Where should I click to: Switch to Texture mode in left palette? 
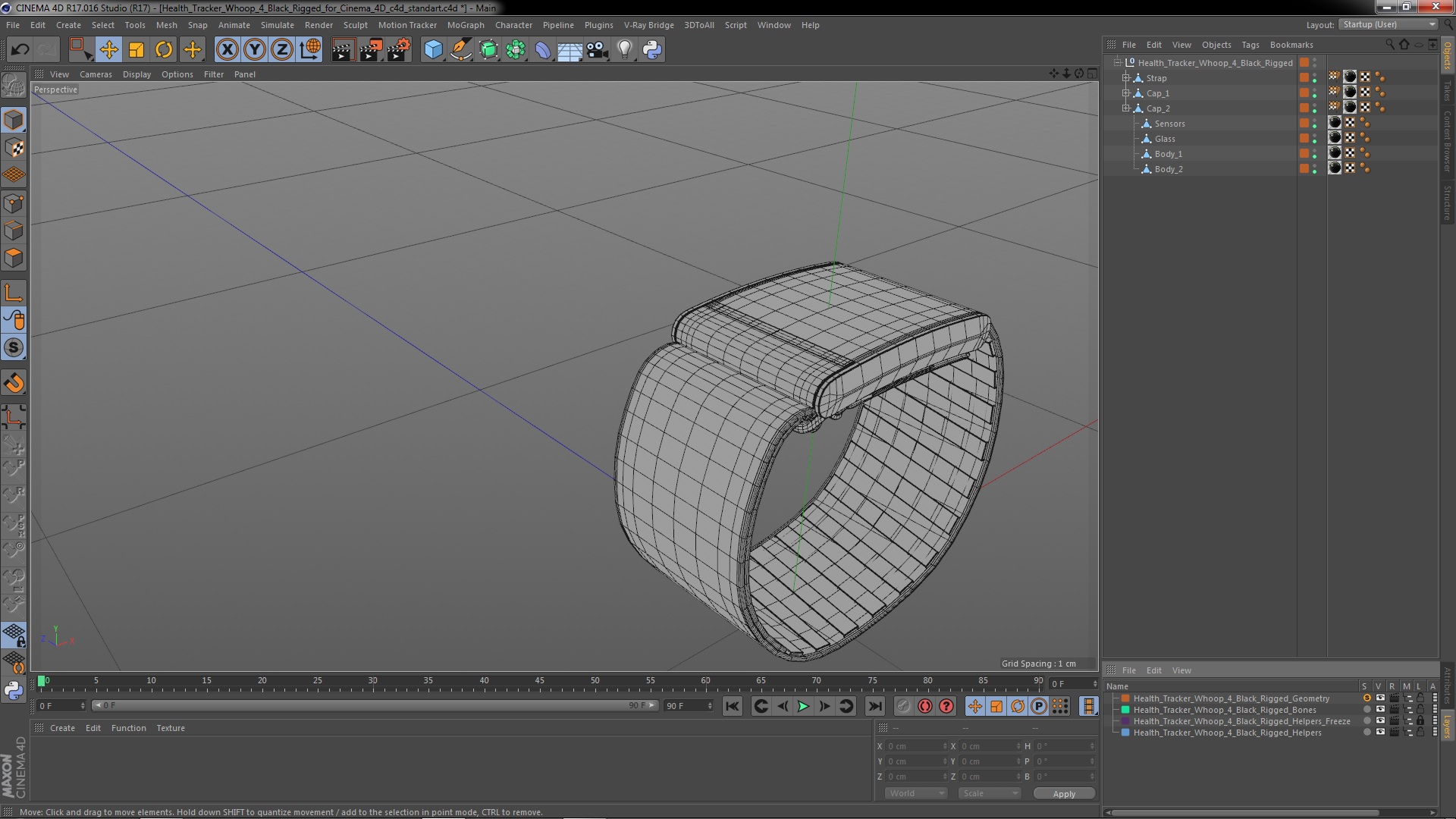[x=14, y=148]
